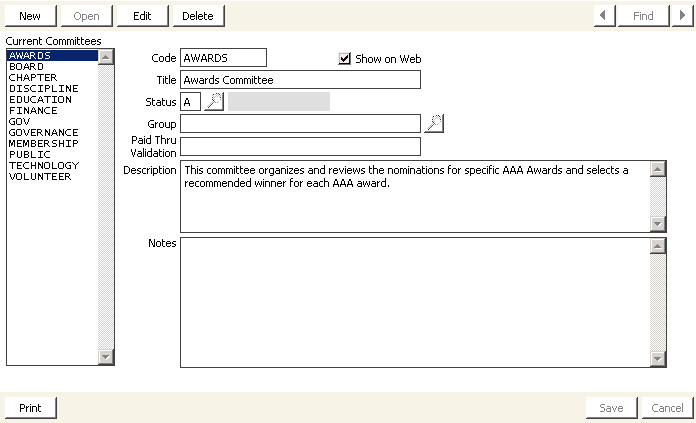Select FINANCE in the committees list
Viewport: 696px width, 423px height.
pyautogui.click(x=52, y=111)
